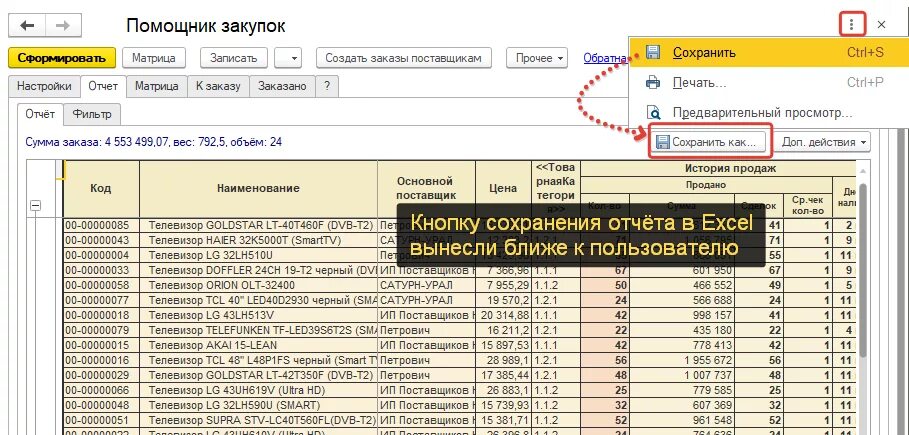Viewport: 909px width, 435px height.
Task: Switch to the Настройки tab
Action: pos(44,86)
